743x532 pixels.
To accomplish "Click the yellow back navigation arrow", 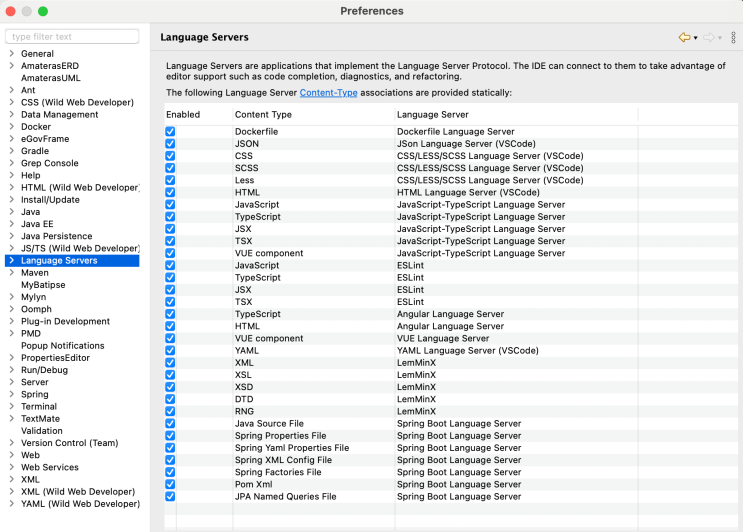I will click(684, 37).
